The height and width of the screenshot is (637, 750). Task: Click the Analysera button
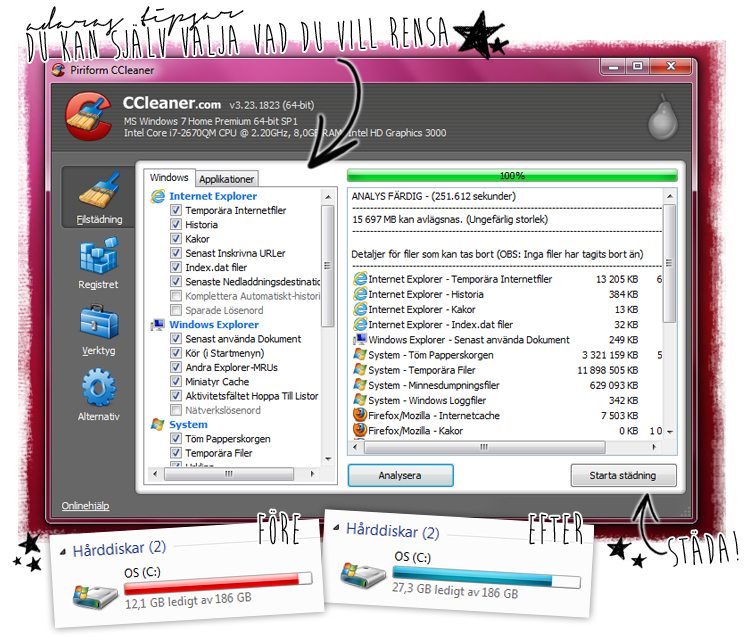(x=400, y=475)
